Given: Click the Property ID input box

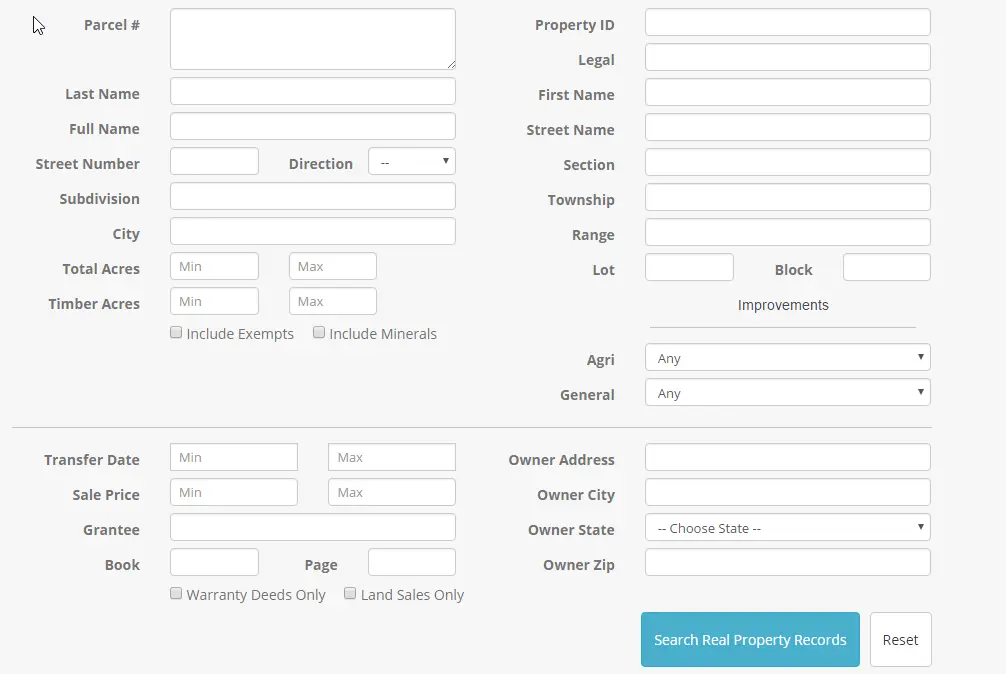Looking at the screenshot, I should [x=787, y=23].
